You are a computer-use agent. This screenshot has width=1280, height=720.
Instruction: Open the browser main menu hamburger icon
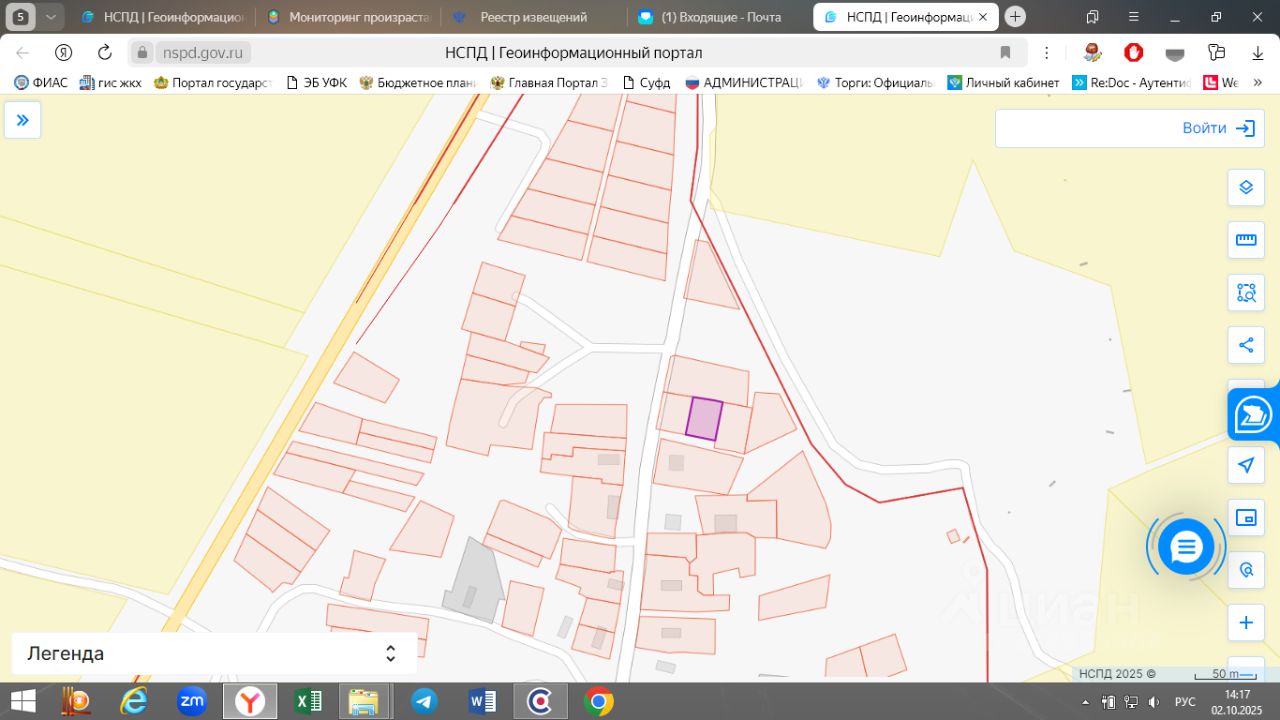(1132, 17)
